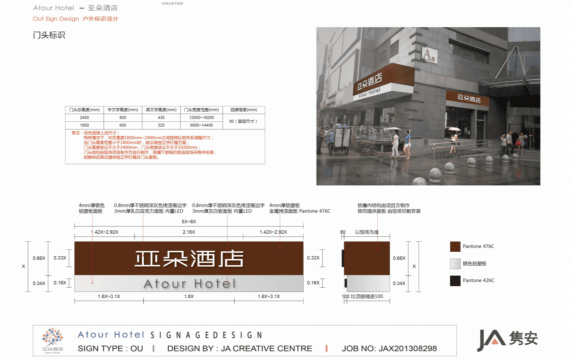
Task: Click the '2.16X' dimension label above the sign
Action: pos(189,232)
